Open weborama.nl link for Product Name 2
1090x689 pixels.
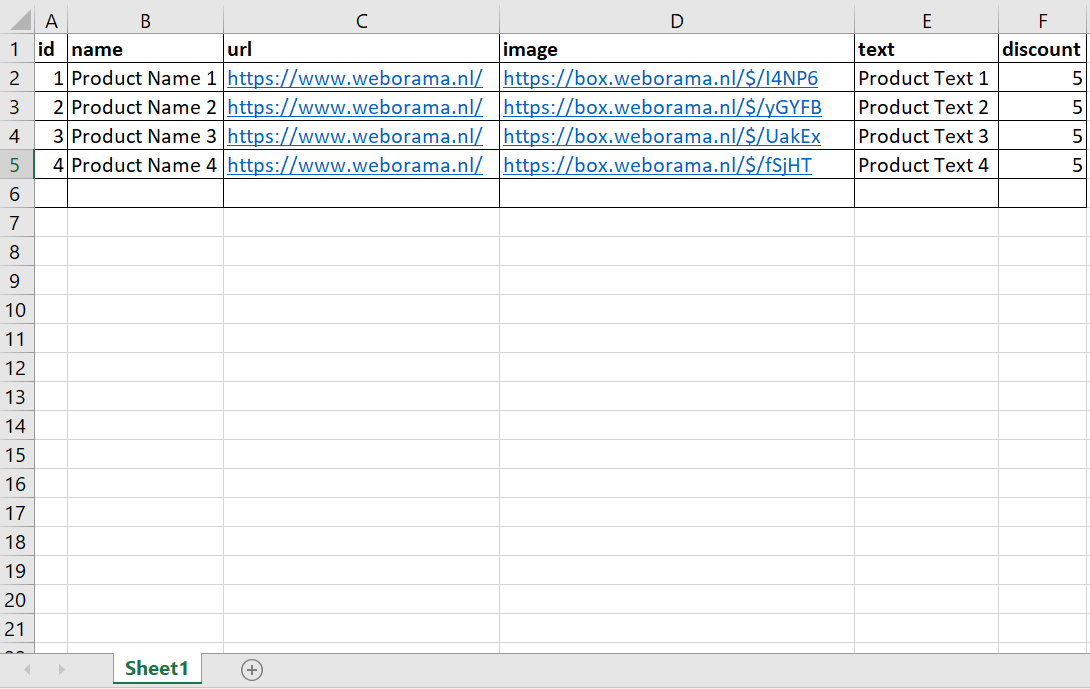355,107
